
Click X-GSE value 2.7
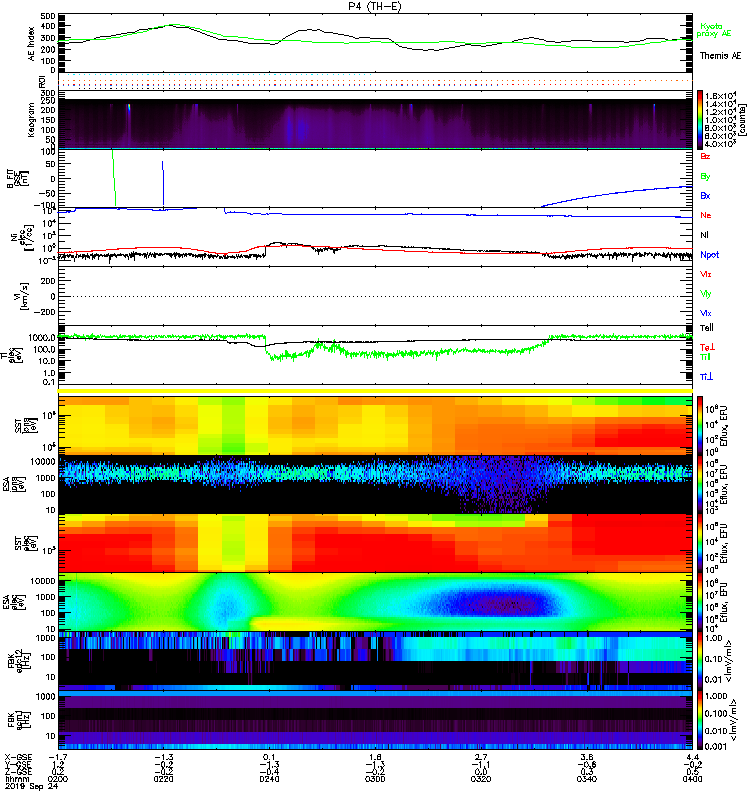(x=481, y=757)
